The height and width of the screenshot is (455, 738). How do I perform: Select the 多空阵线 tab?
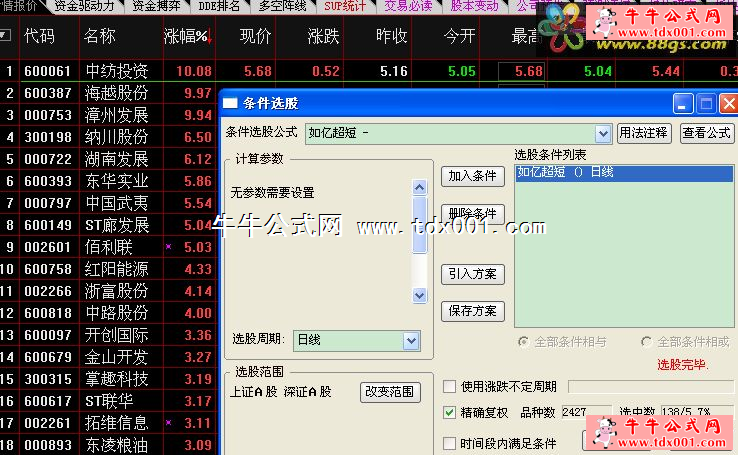(282, 6)
